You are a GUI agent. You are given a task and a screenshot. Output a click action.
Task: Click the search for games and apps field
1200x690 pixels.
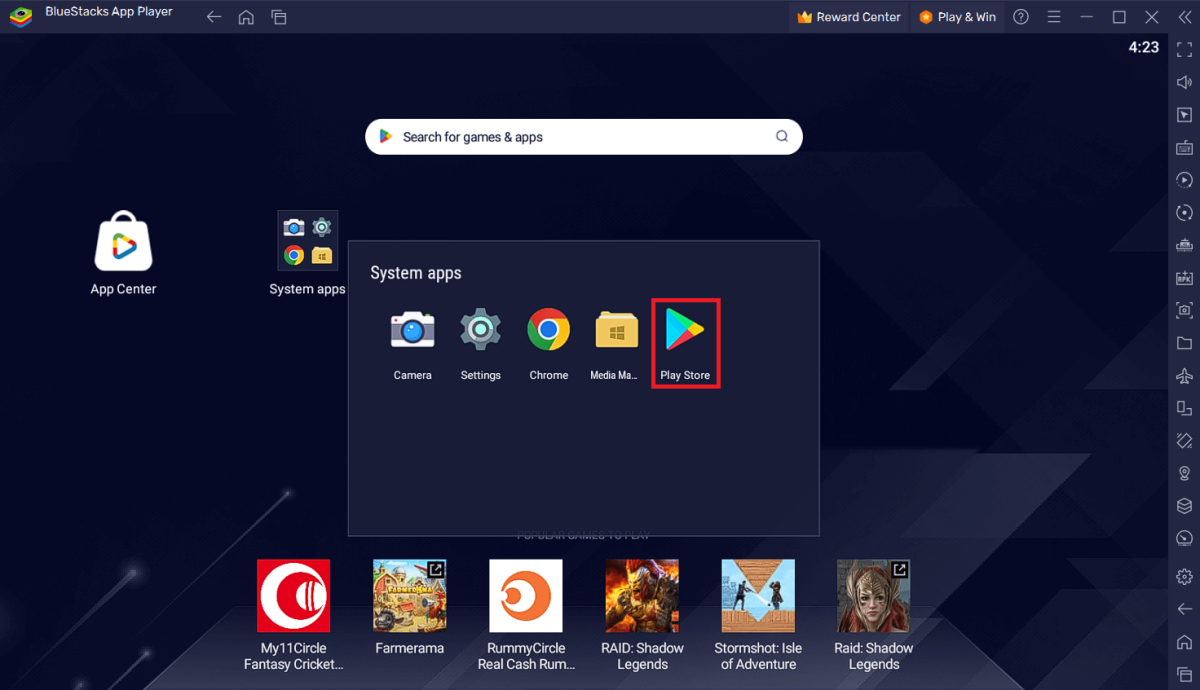584,136
